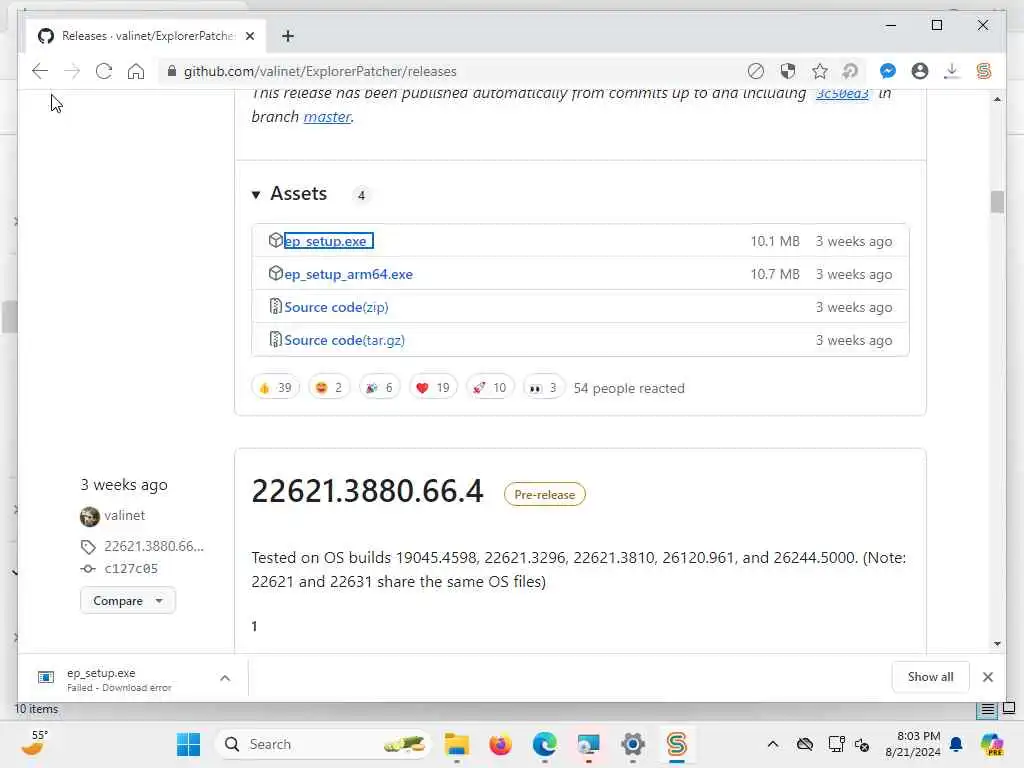Open tag 22621.3880.66... link
Viewport: 1024px width, 768px height.
[153, 546]
